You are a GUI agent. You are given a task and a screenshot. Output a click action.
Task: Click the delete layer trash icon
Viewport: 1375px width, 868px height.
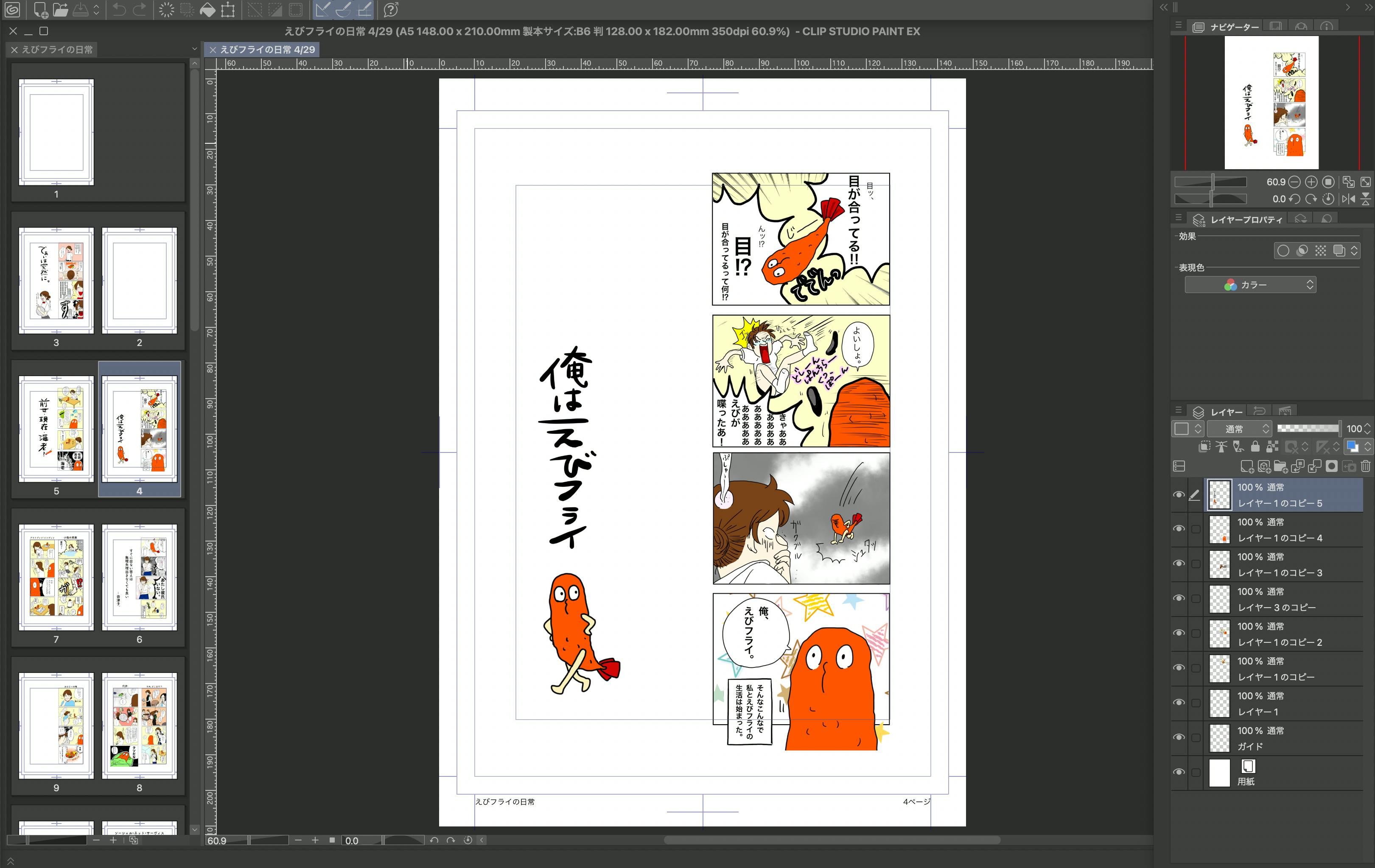point(1365,466)
